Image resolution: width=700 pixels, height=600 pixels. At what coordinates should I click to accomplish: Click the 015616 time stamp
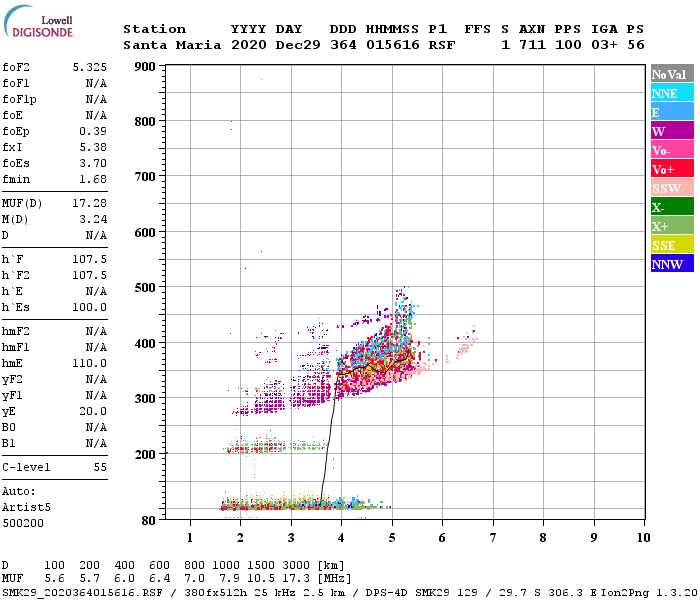tap(392, 45)
